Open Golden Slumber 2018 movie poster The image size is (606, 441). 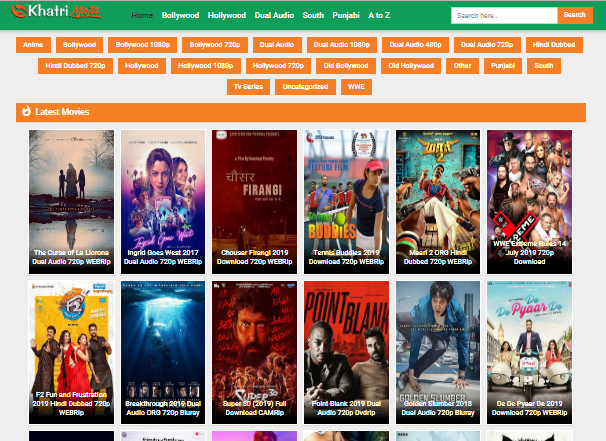coord(438,352)
